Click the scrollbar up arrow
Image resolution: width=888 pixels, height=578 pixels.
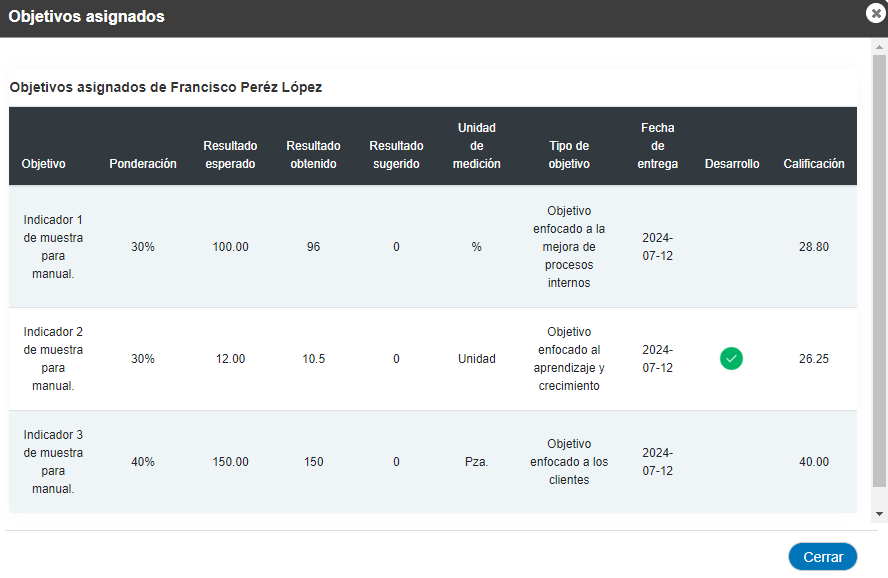coord(879,47)
